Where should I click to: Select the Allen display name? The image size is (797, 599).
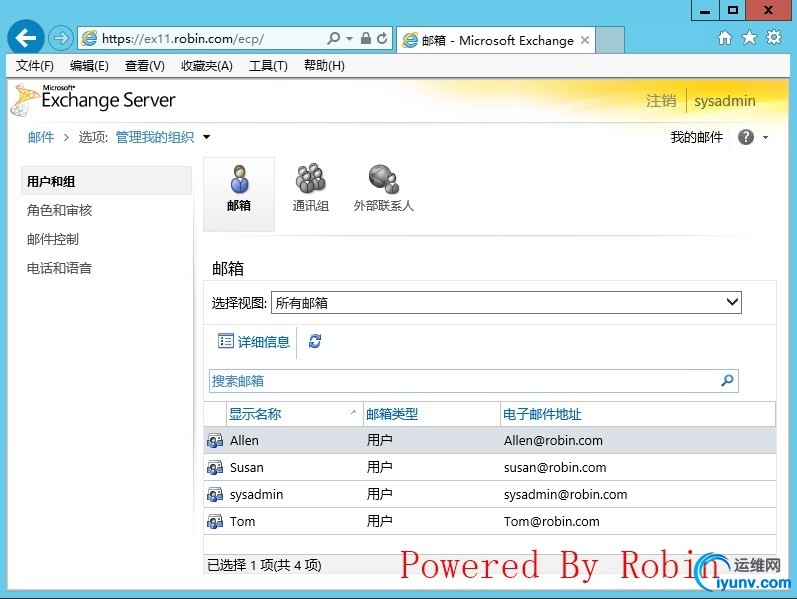tap(244, 440)
